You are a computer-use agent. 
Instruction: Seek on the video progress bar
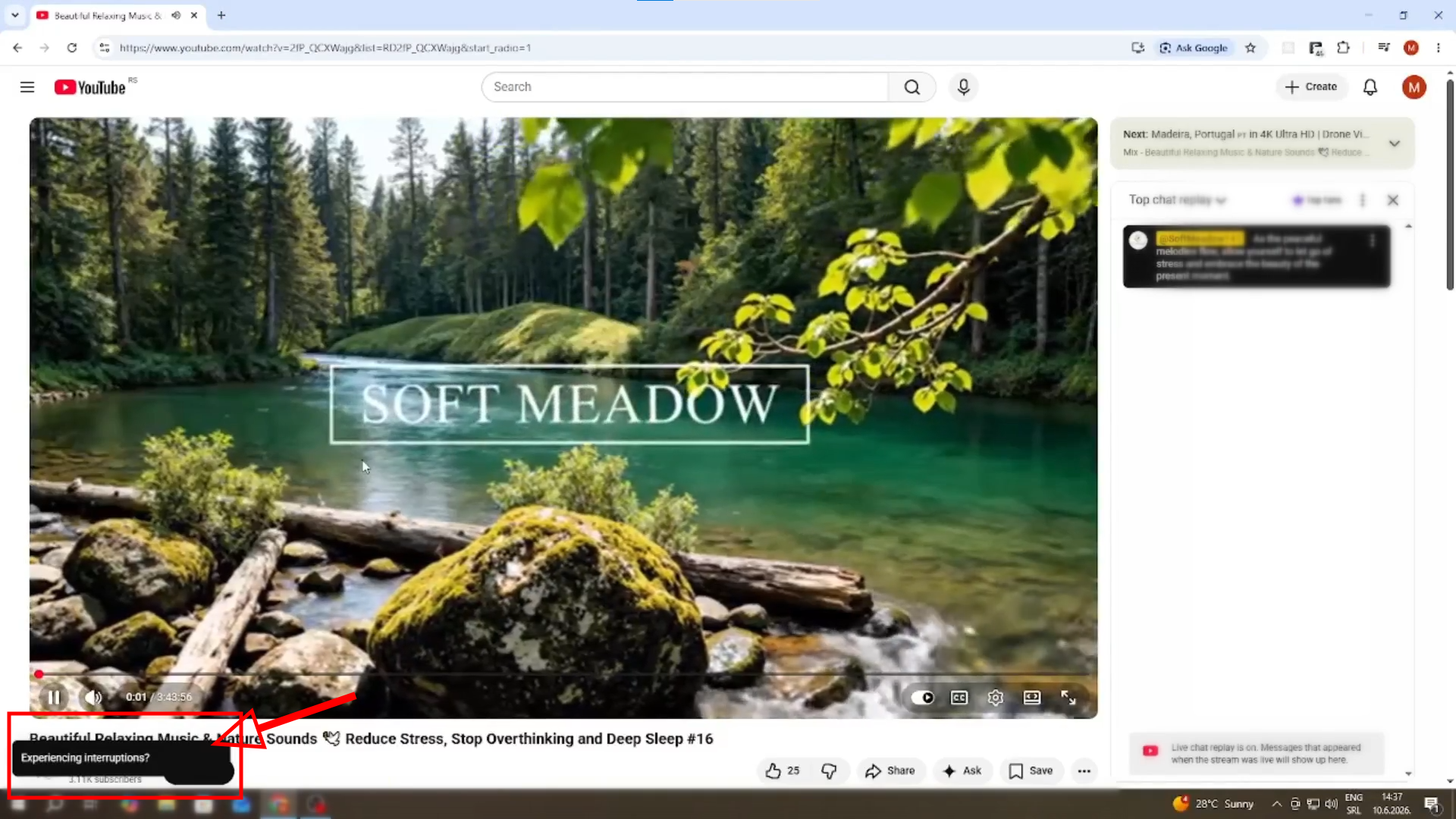tap(564, 674)
